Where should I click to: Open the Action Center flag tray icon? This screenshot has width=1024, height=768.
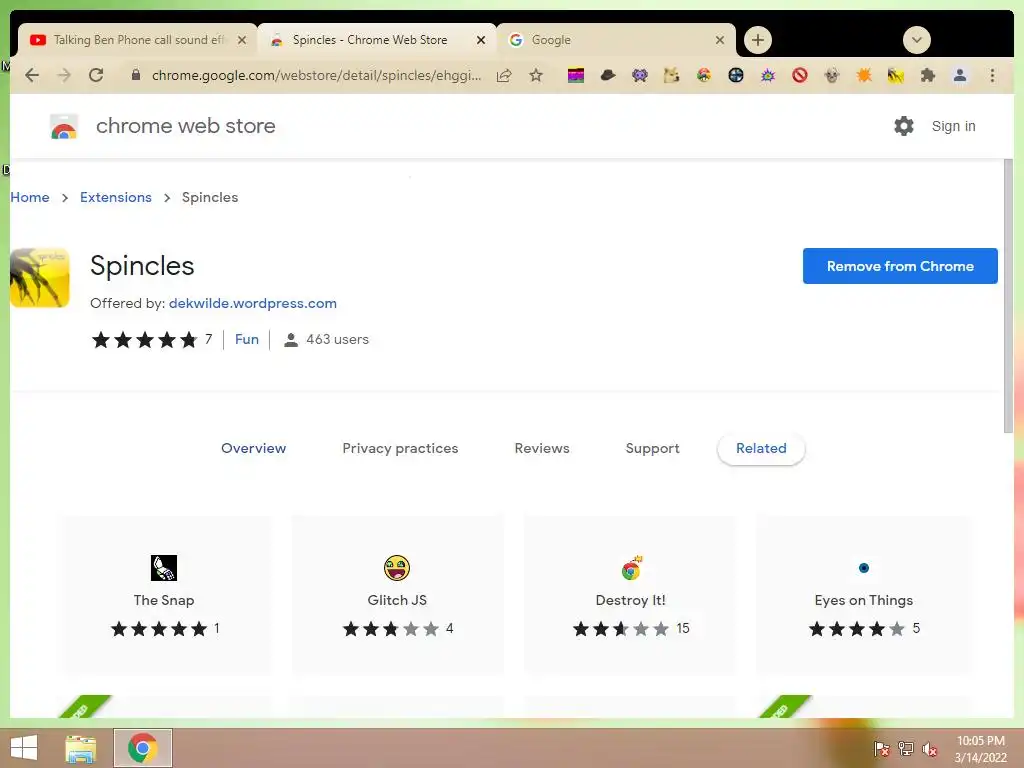point(881,748)
